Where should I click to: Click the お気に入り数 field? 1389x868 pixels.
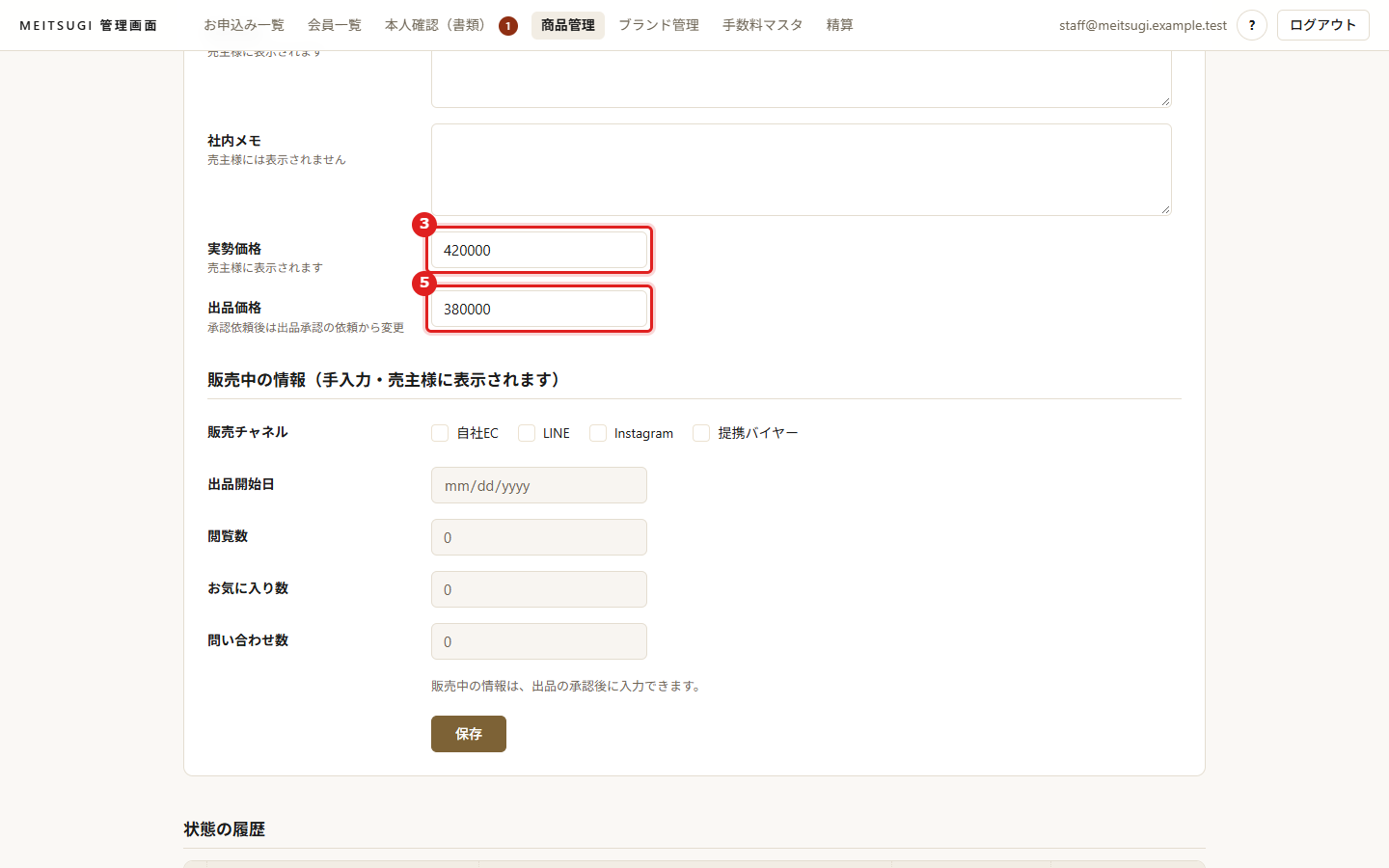pos(539,589)
